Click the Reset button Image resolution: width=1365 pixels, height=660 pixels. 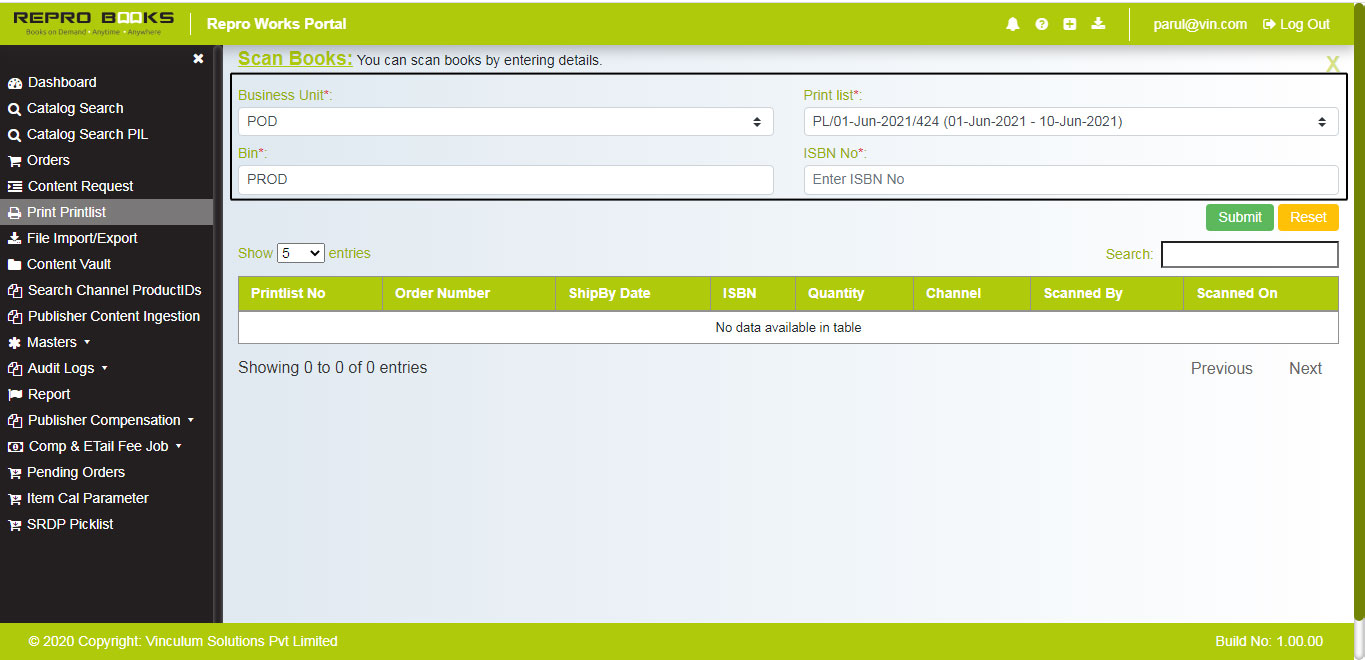tap(1307, 217)
